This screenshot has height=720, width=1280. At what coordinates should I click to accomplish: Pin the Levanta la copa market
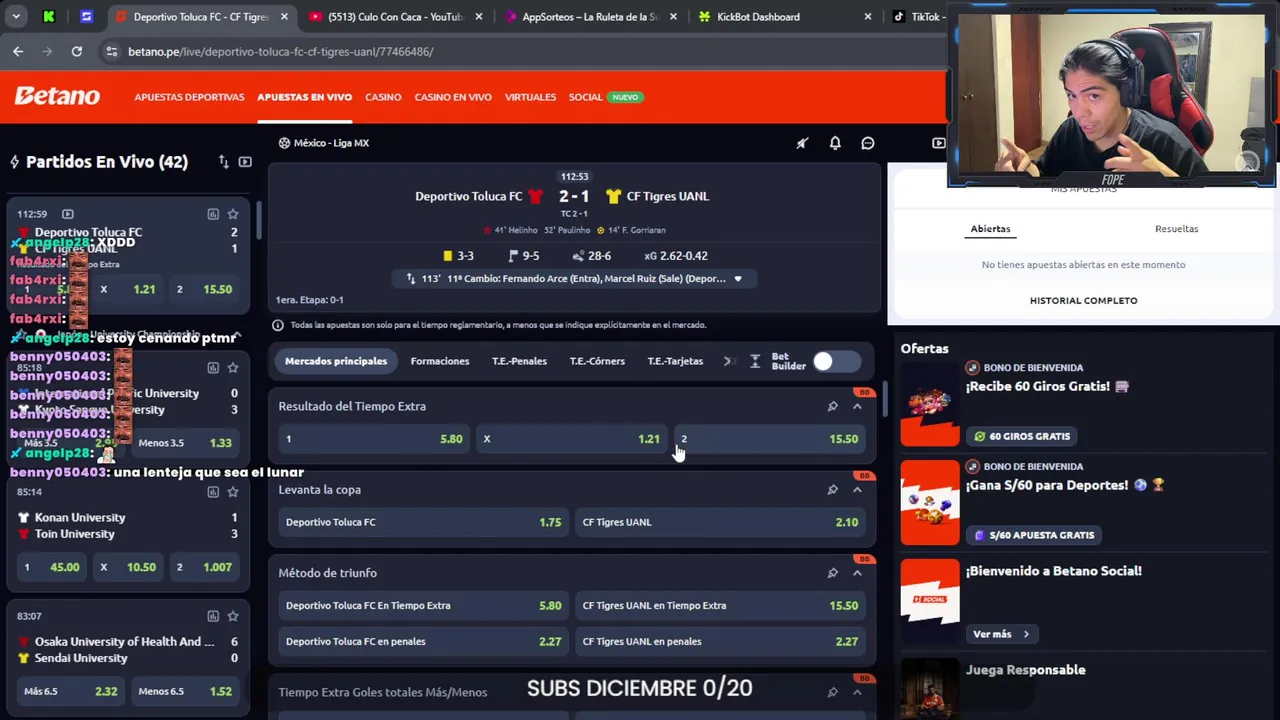pos(832,490)
